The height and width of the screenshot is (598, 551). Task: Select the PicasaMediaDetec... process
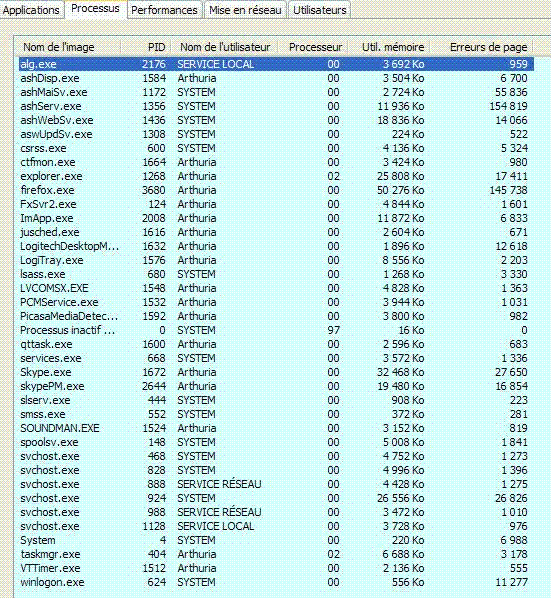[x=276, y=316]
